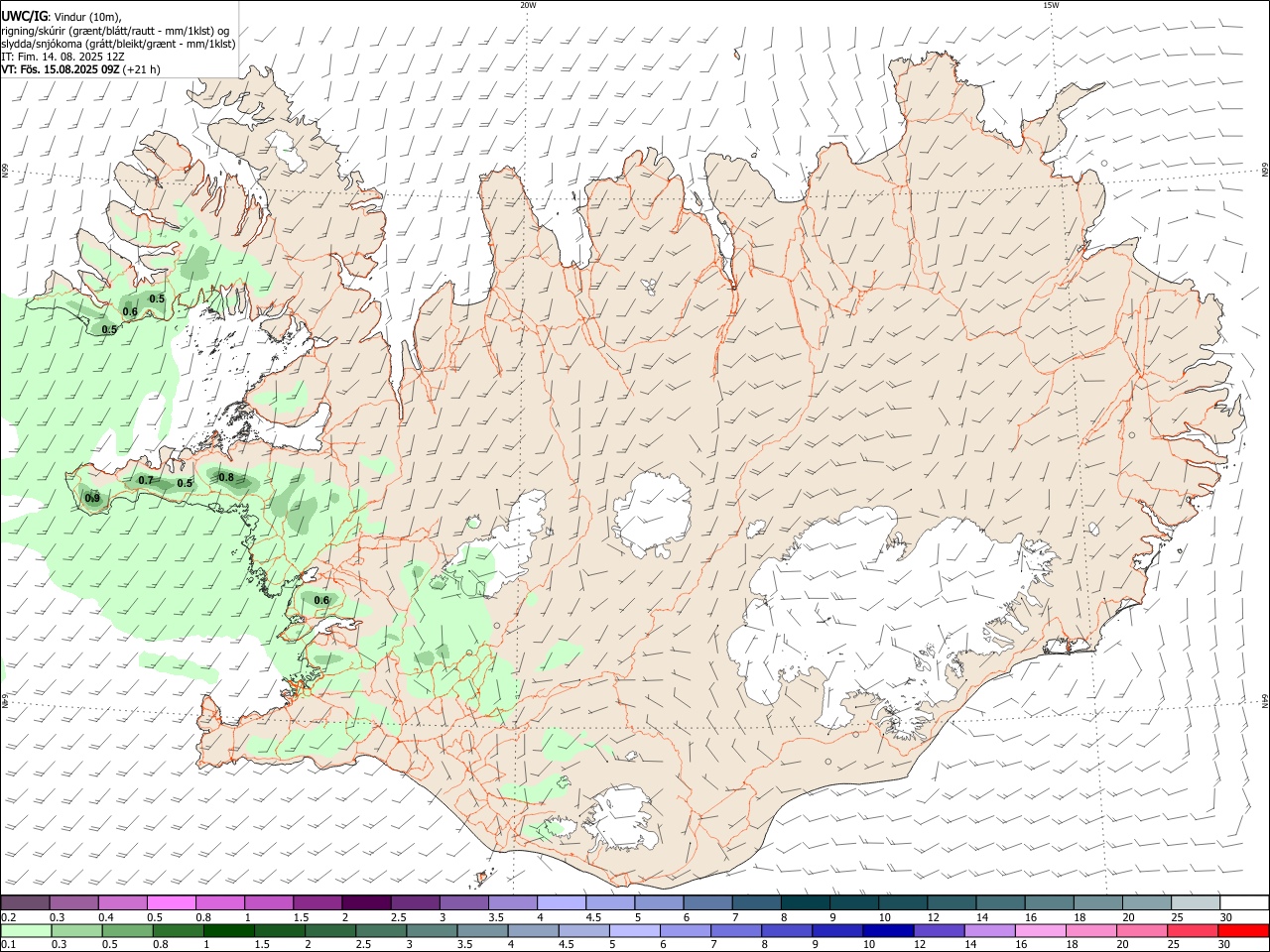The image size is (1270, 952).
Task: Select bottom-row green swatch between 0.5 and 0.8
Action: [127, 930]
